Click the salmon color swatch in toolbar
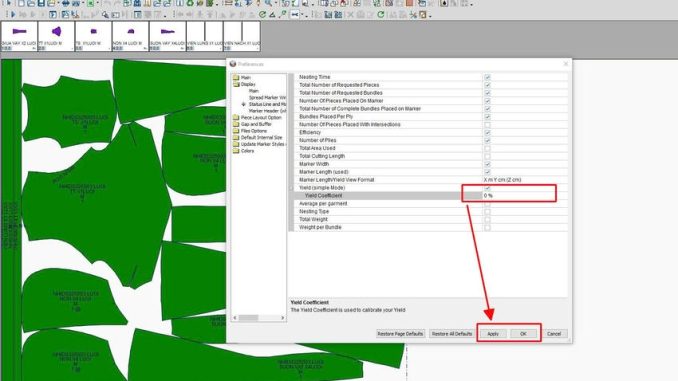 pos(409,3)
